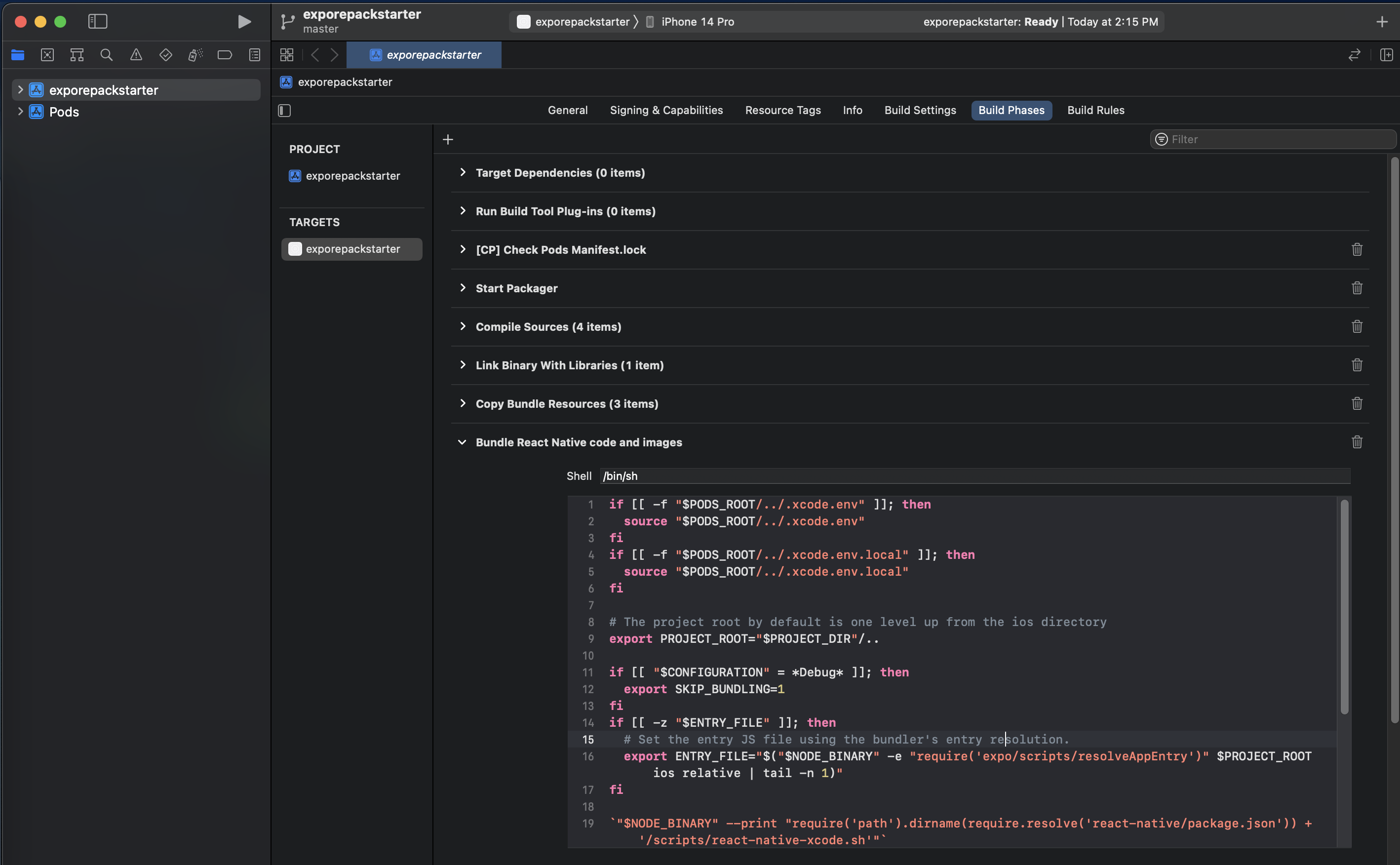This screenshot has width=1400, height=865.
Task: Expand the Compile Sources section
Action: pos(463,326)
